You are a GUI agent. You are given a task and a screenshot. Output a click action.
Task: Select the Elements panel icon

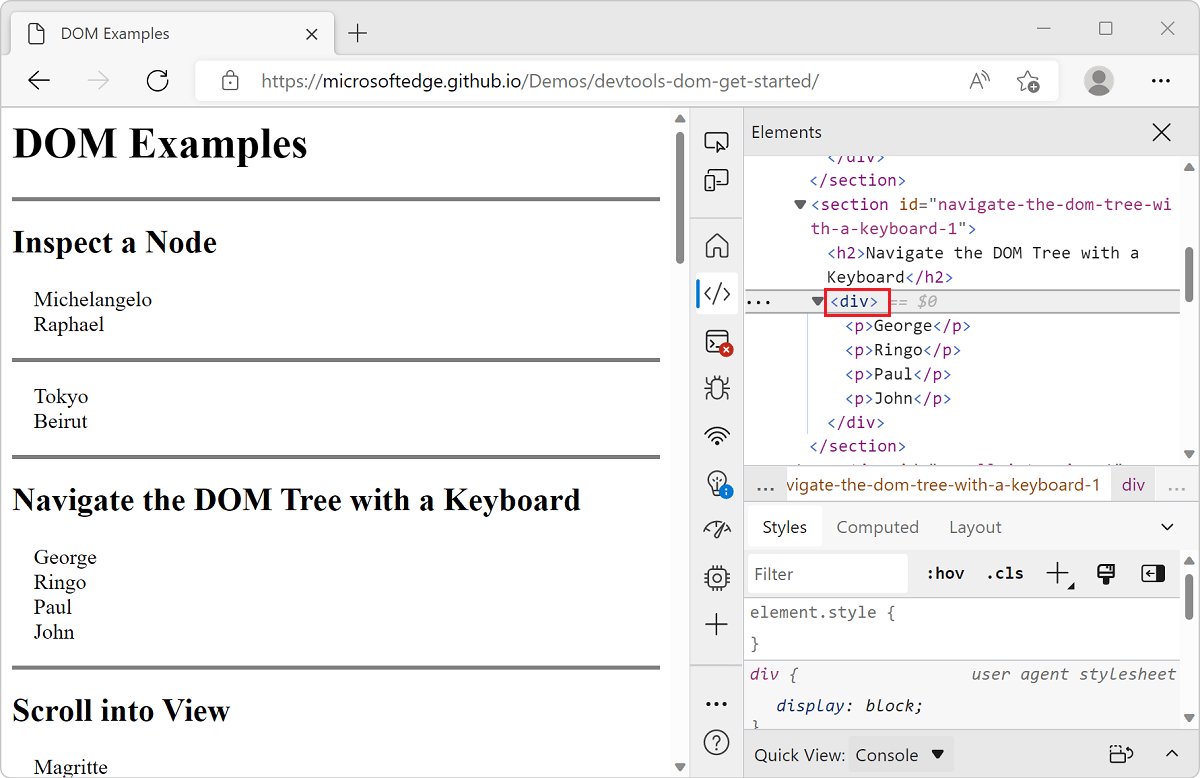716,293
